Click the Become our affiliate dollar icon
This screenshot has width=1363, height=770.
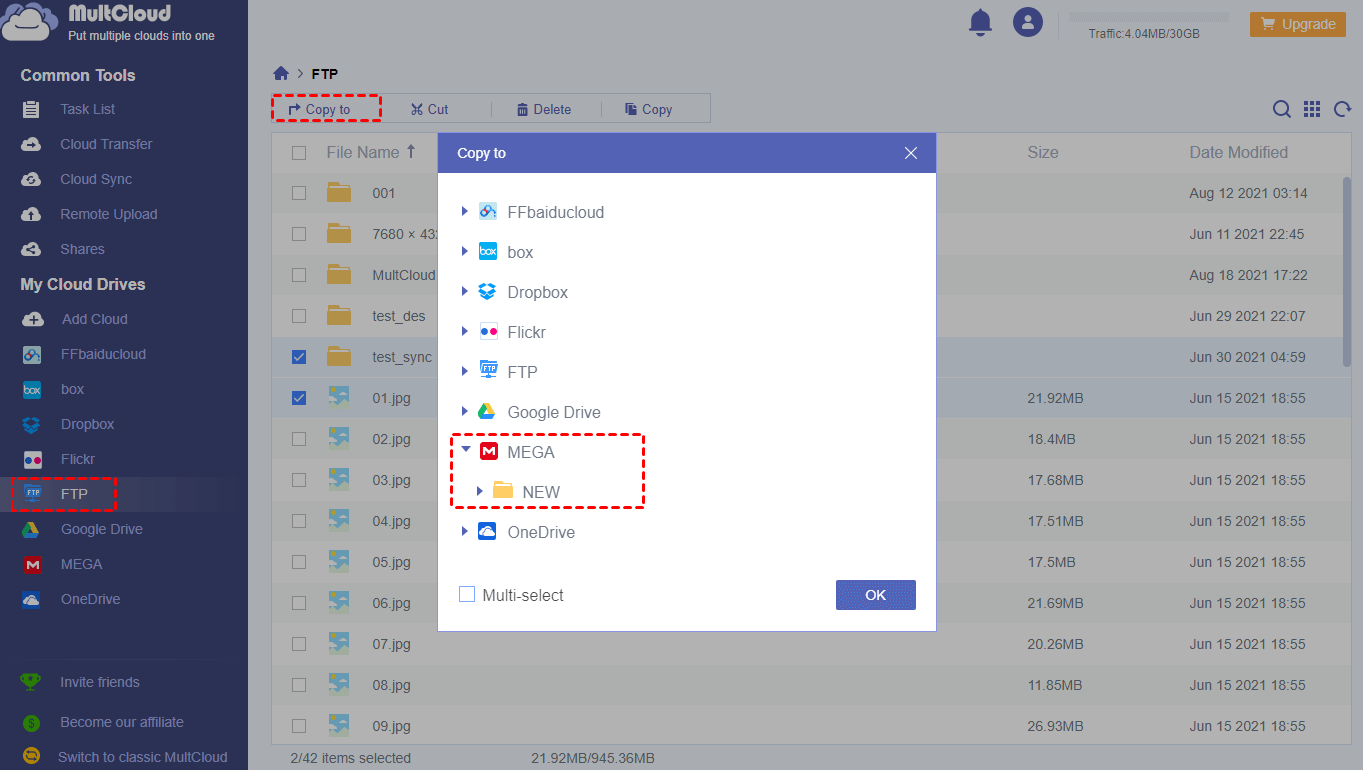[x=31, y=722]
